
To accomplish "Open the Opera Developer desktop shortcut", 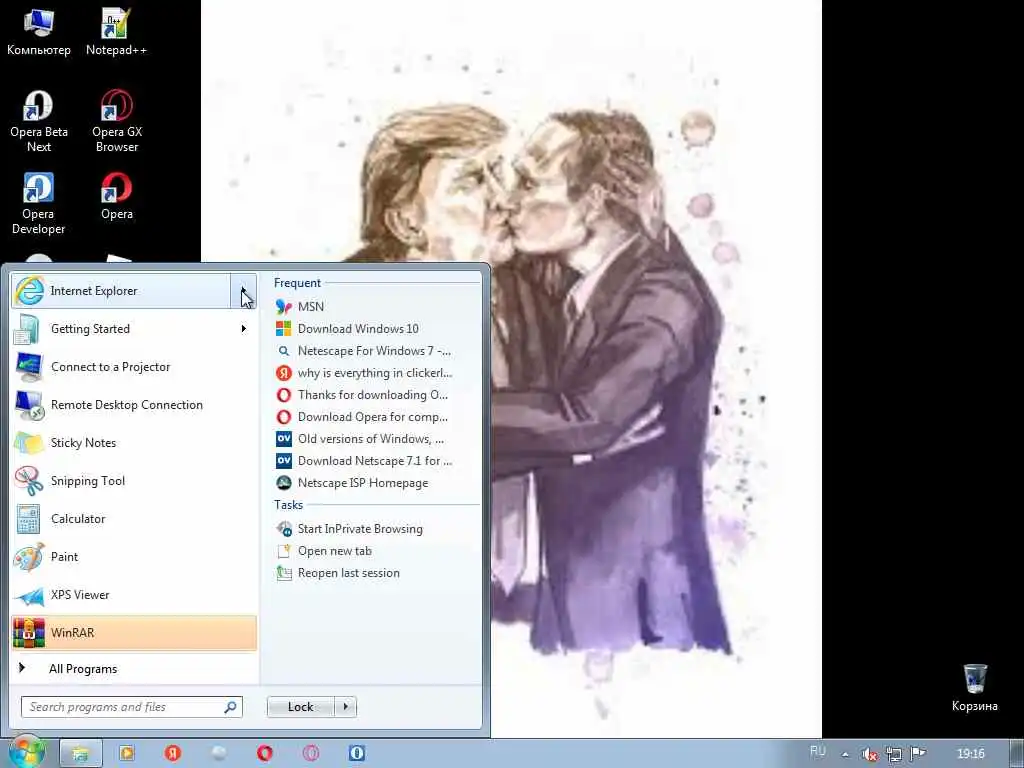I will tap(39, 203).
